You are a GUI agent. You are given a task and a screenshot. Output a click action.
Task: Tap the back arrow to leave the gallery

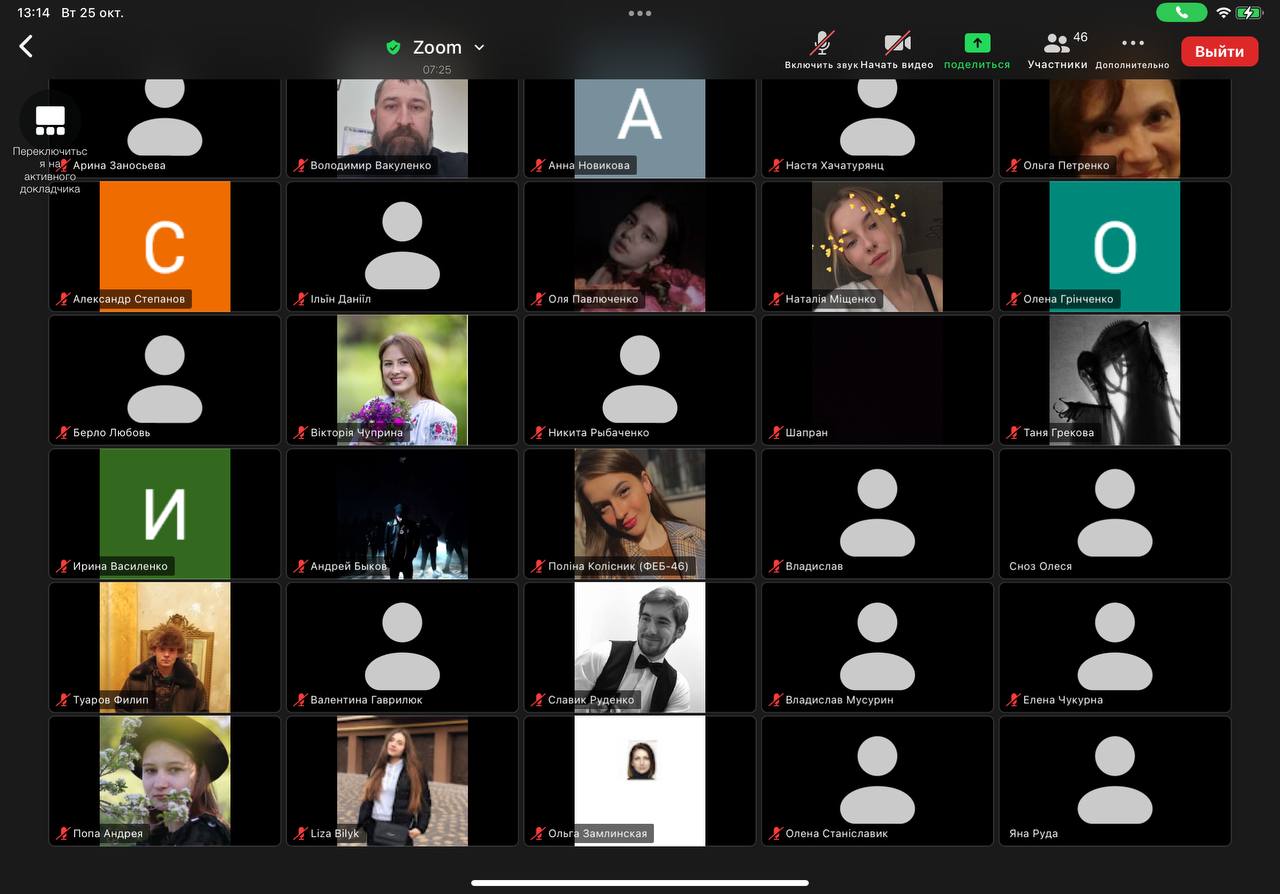click(27, 46)
